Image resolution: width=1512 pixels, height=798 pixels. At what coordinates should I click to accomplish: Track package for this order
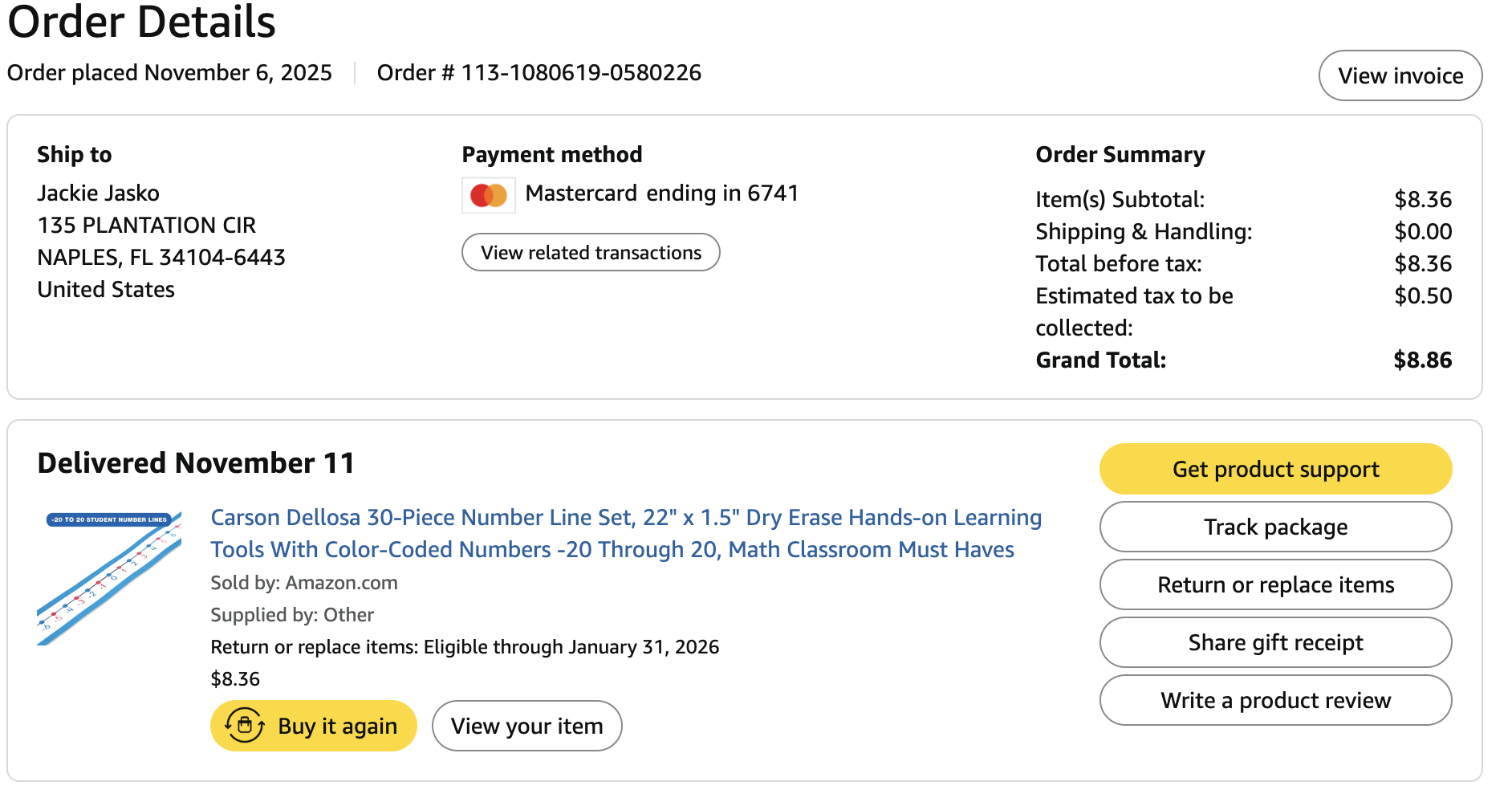[1274, 527]
